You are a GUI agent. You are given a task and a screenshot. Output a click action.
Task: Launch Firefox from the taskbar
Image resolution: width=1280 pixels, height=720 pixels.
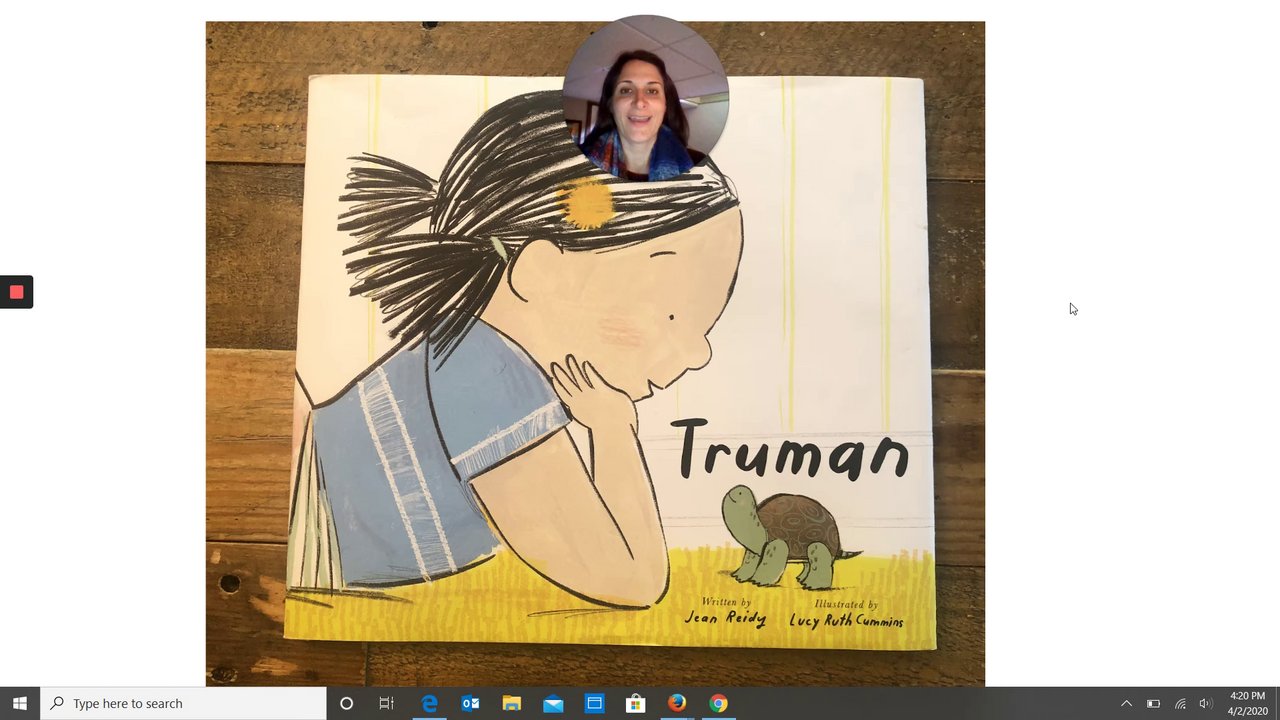[x=677, y=703]
